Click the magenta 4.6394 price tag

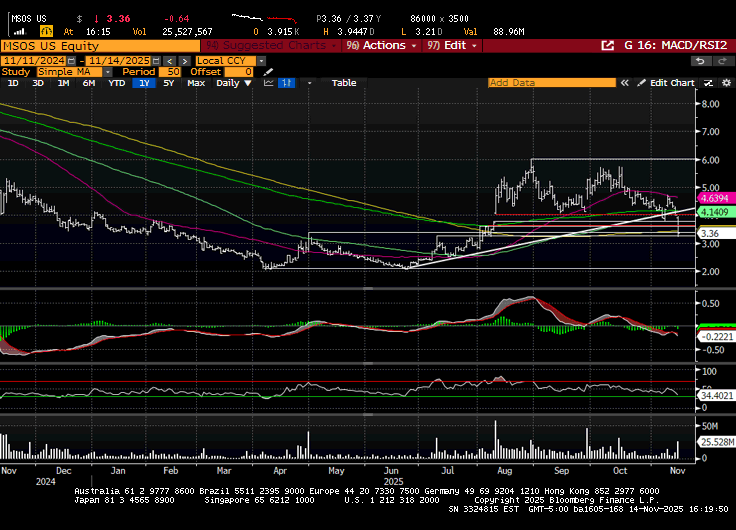(x=714, y=198)
